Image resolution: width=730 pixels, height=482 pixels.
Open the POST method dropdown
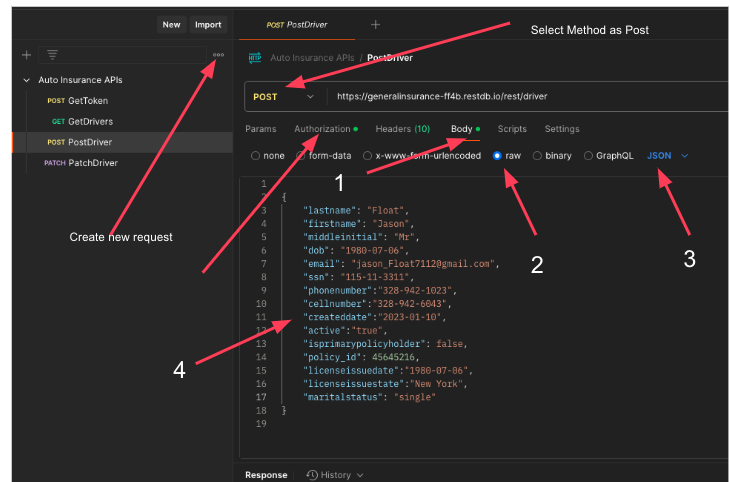point(284,97)
